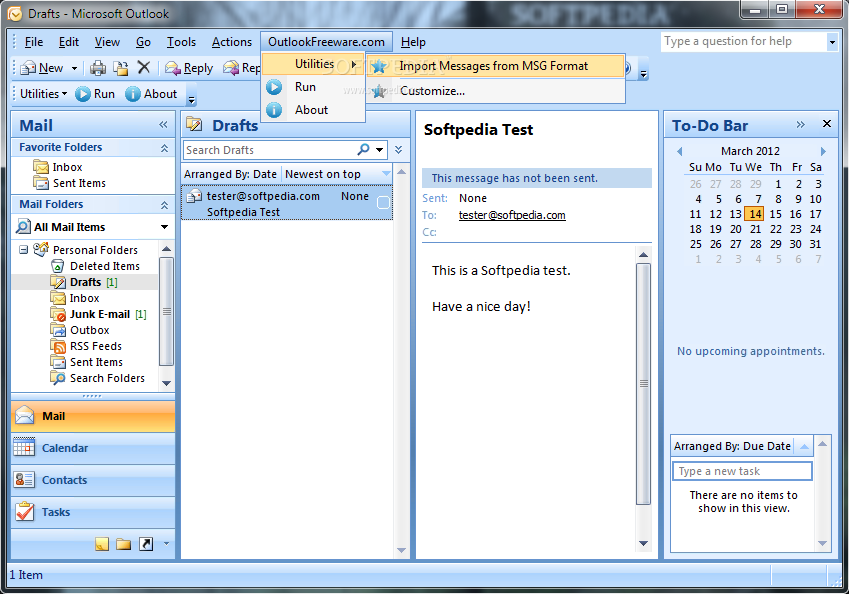Click the Reply toolbar button
This screenshot has width=849, height=594.
(x=189, y=68)
